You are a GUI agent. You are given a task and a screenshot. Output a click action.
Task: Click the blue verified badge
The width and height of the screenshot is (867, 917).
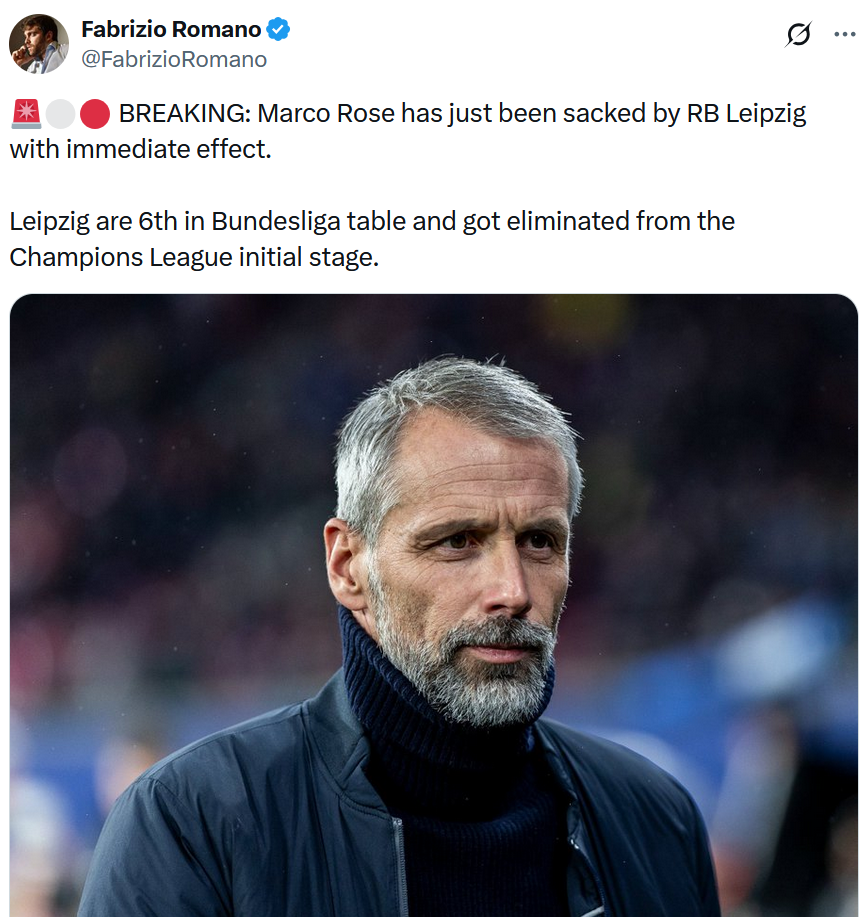pyautogui.click(x=278, y=30)
